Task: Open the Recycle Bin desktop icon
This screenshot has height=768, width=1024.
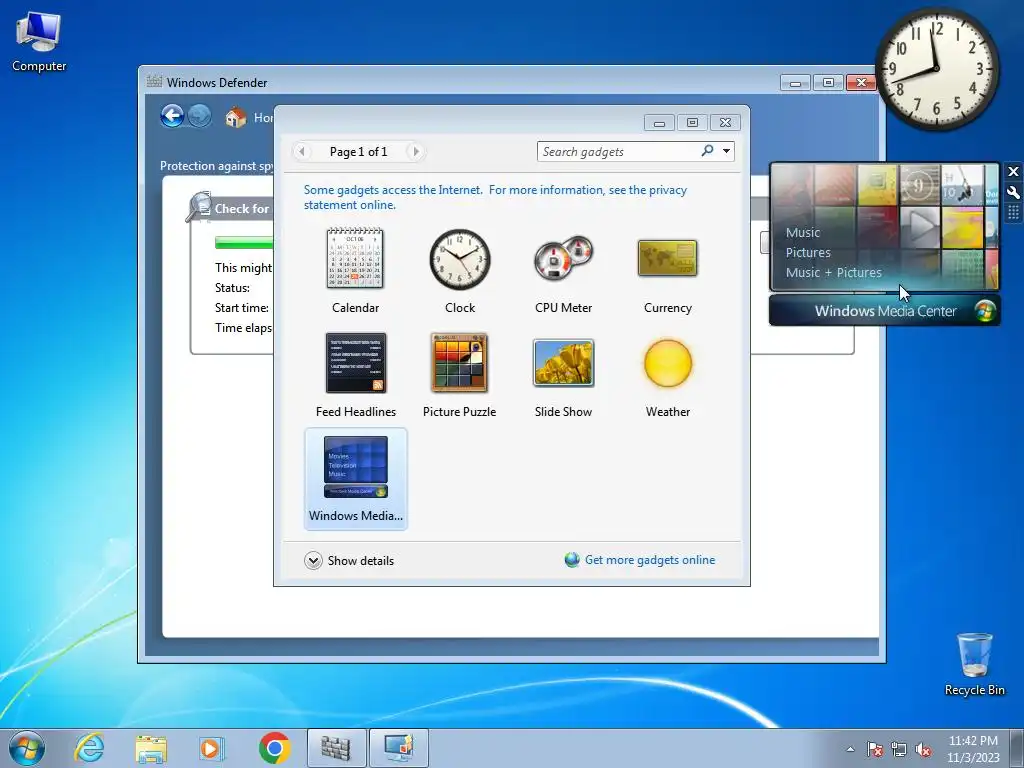Action: point(974,664)
